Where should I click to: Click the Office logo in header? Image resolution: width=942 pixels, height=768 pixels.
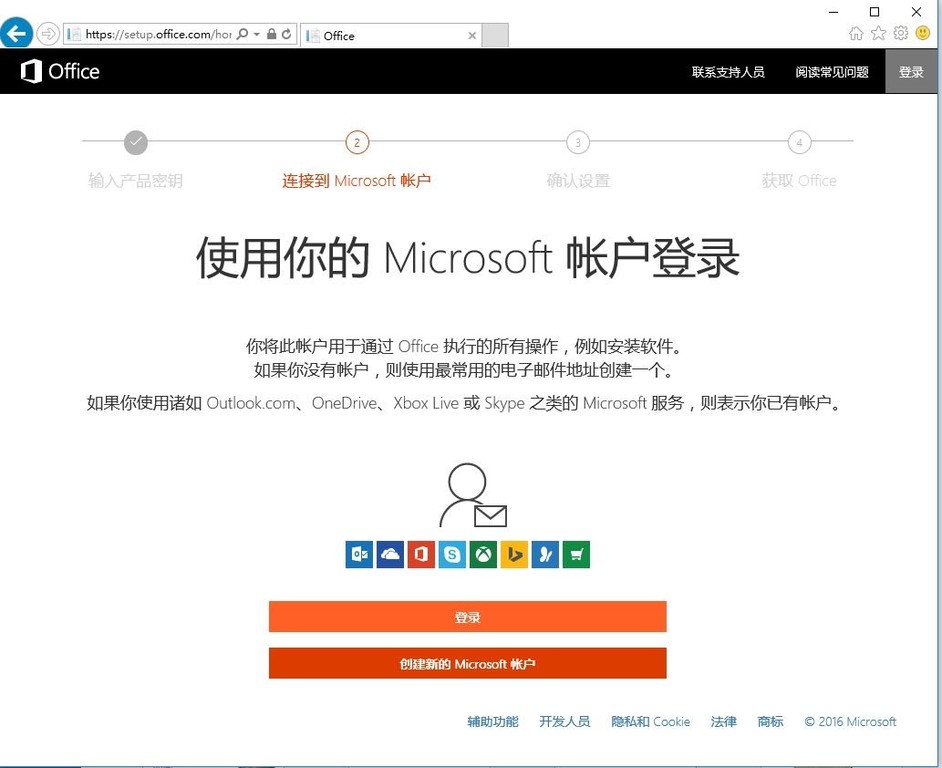pyautogui.click(x=60, y=72)
